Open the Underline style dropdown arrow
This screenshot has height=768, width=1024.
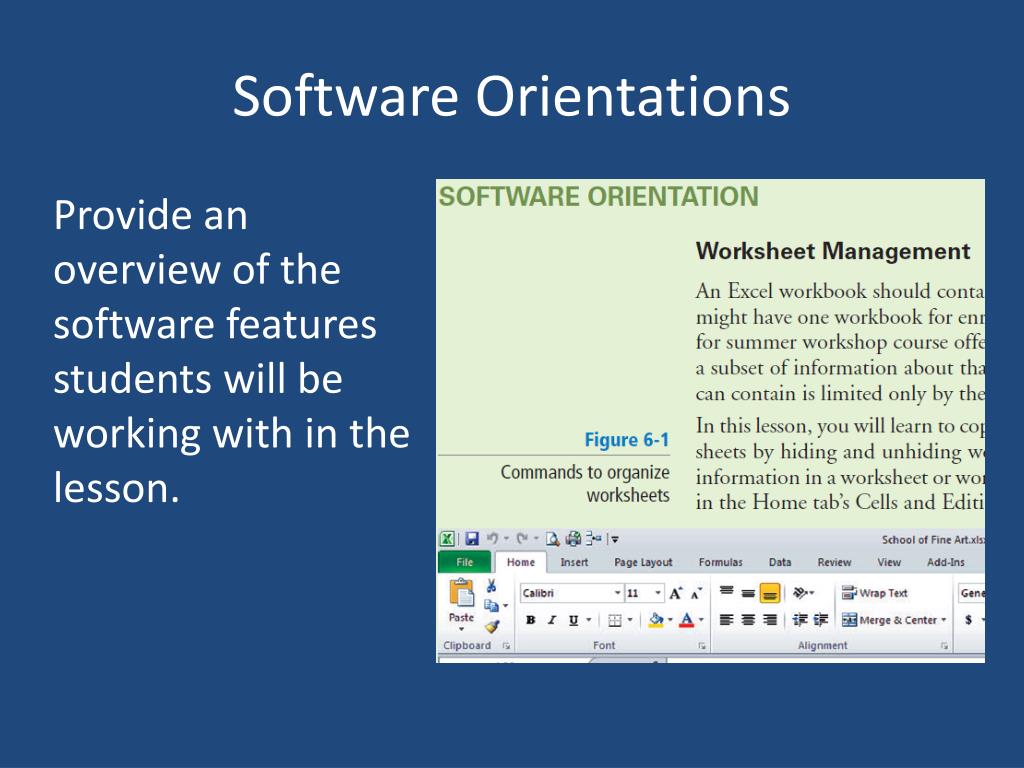(588, 620)
